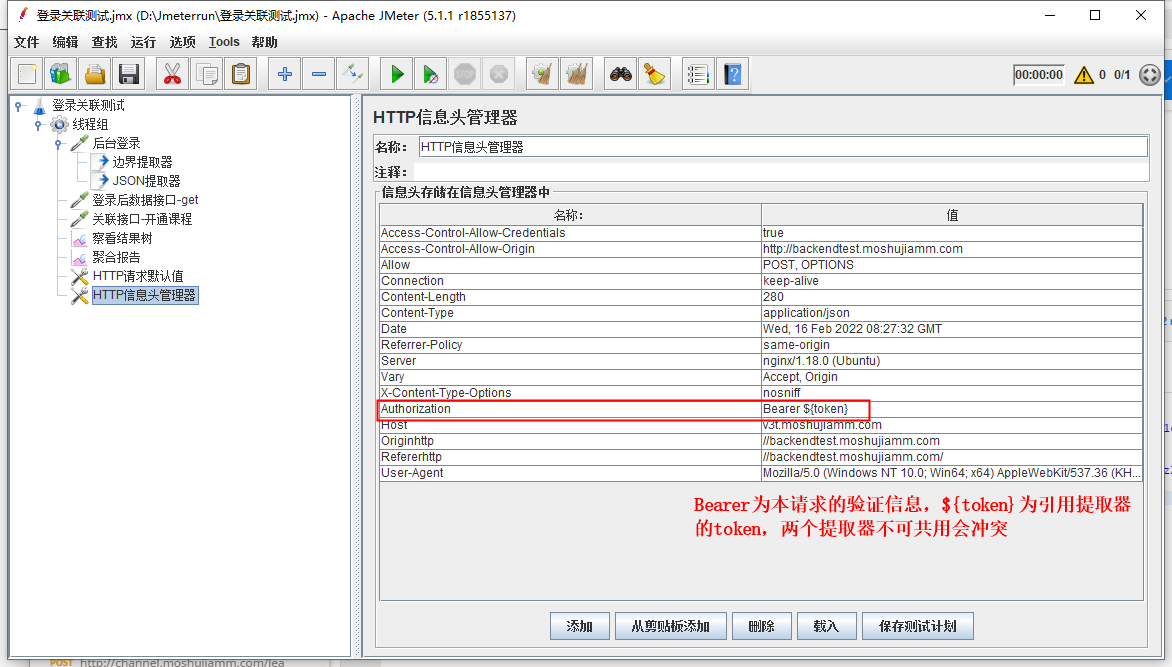
Task: Select 边界提取器 in the tree
Action: point(142,162)
